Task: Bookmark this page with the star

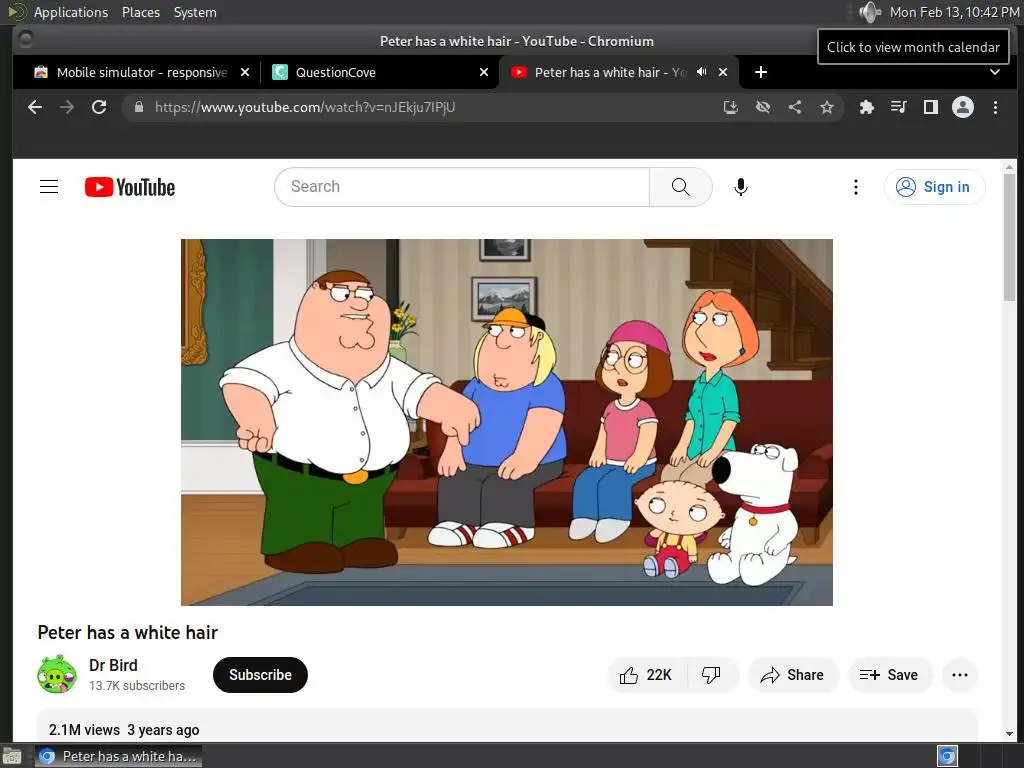Action: (827, 107)
